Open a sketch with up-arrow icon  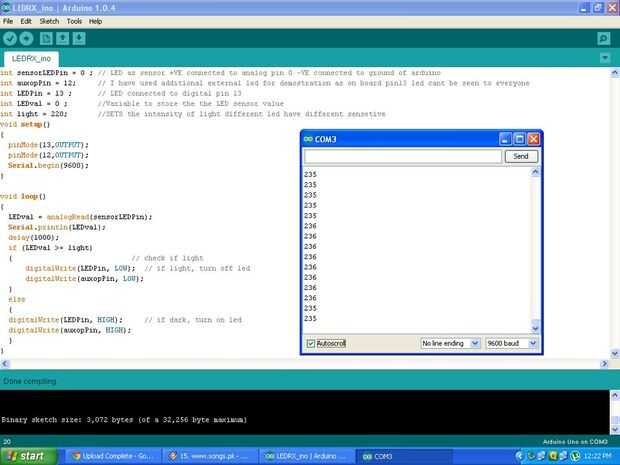click(62, 38)
